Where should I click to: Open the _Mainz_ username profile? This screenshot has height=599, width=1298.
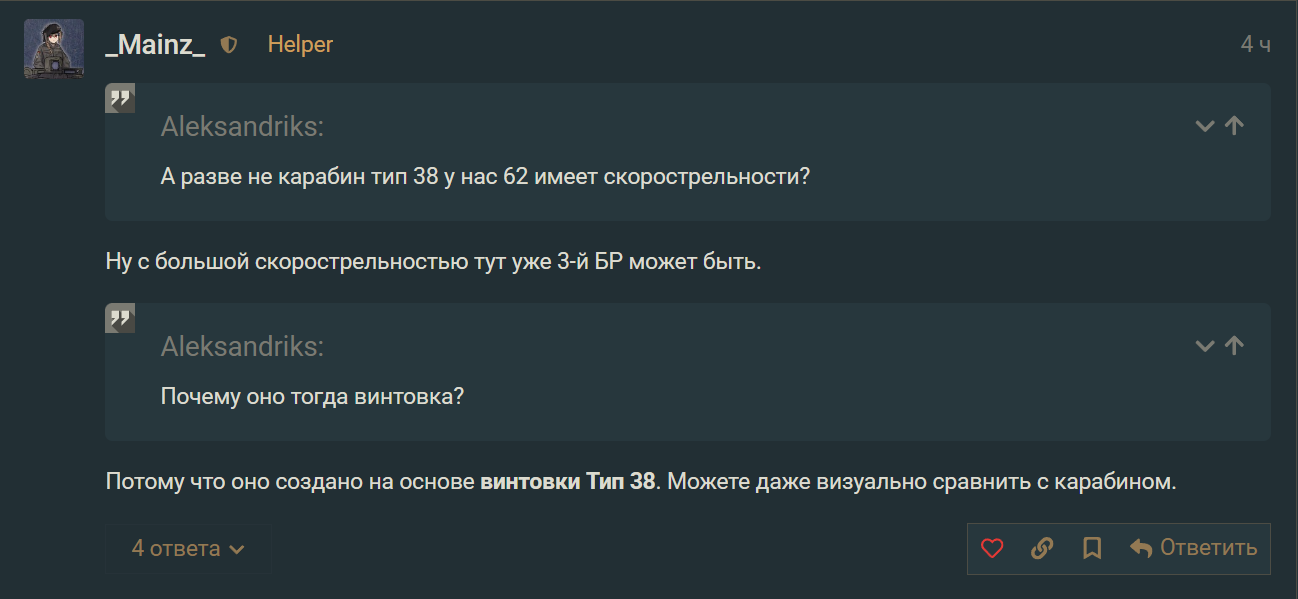(155, 45)
